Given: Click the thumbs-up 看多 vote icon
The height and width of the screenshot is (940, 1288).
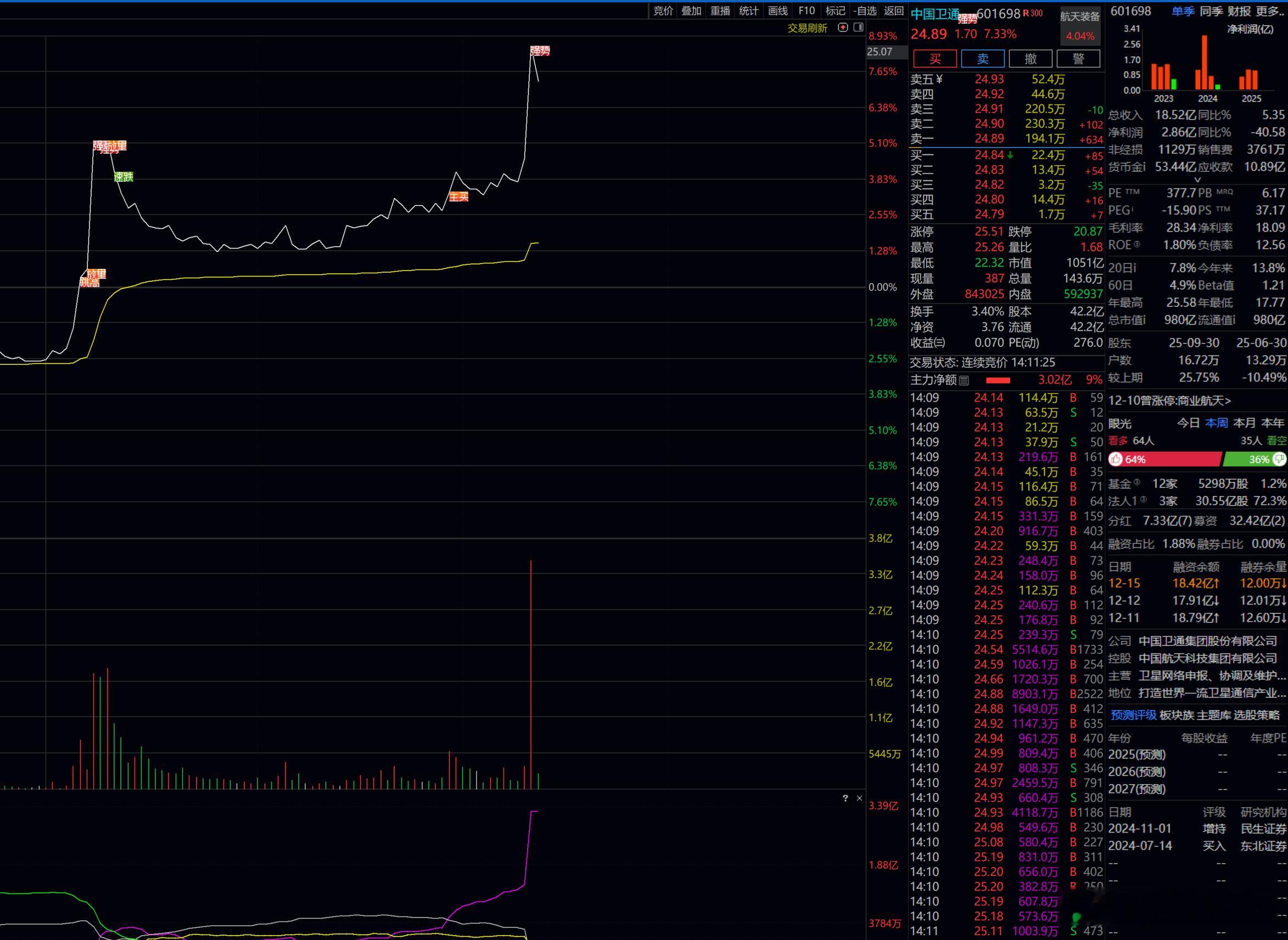Looking at the screenshot, I should (1116, 459).
